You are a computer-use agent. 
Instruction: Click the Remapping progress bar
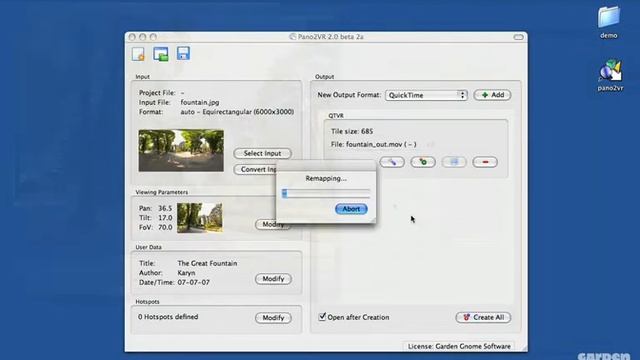326,193
